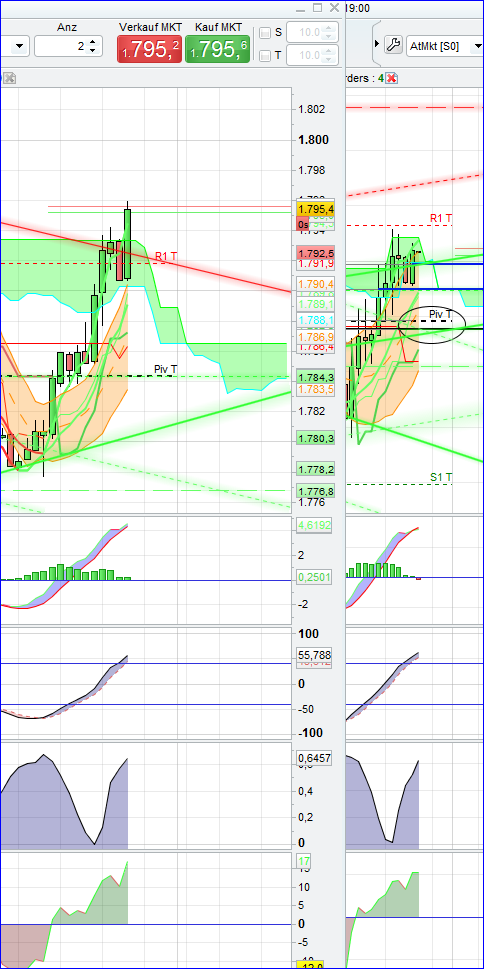Click the black play arrow beside the wrench
The image size is (484, 969).
[x=378, y=44]
